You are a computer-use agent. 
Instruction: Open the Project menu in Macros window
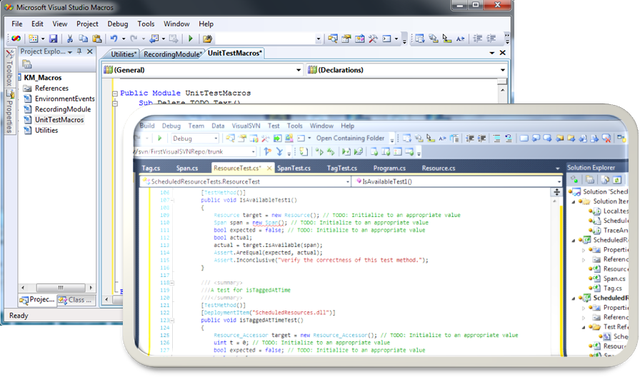point(87,24)
